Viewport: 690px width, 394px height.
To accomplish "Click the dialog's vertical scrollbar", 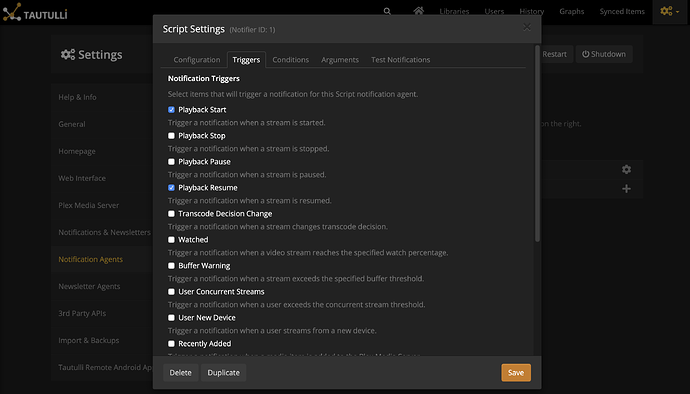I will pyautogui.click(x=537, y=144).
